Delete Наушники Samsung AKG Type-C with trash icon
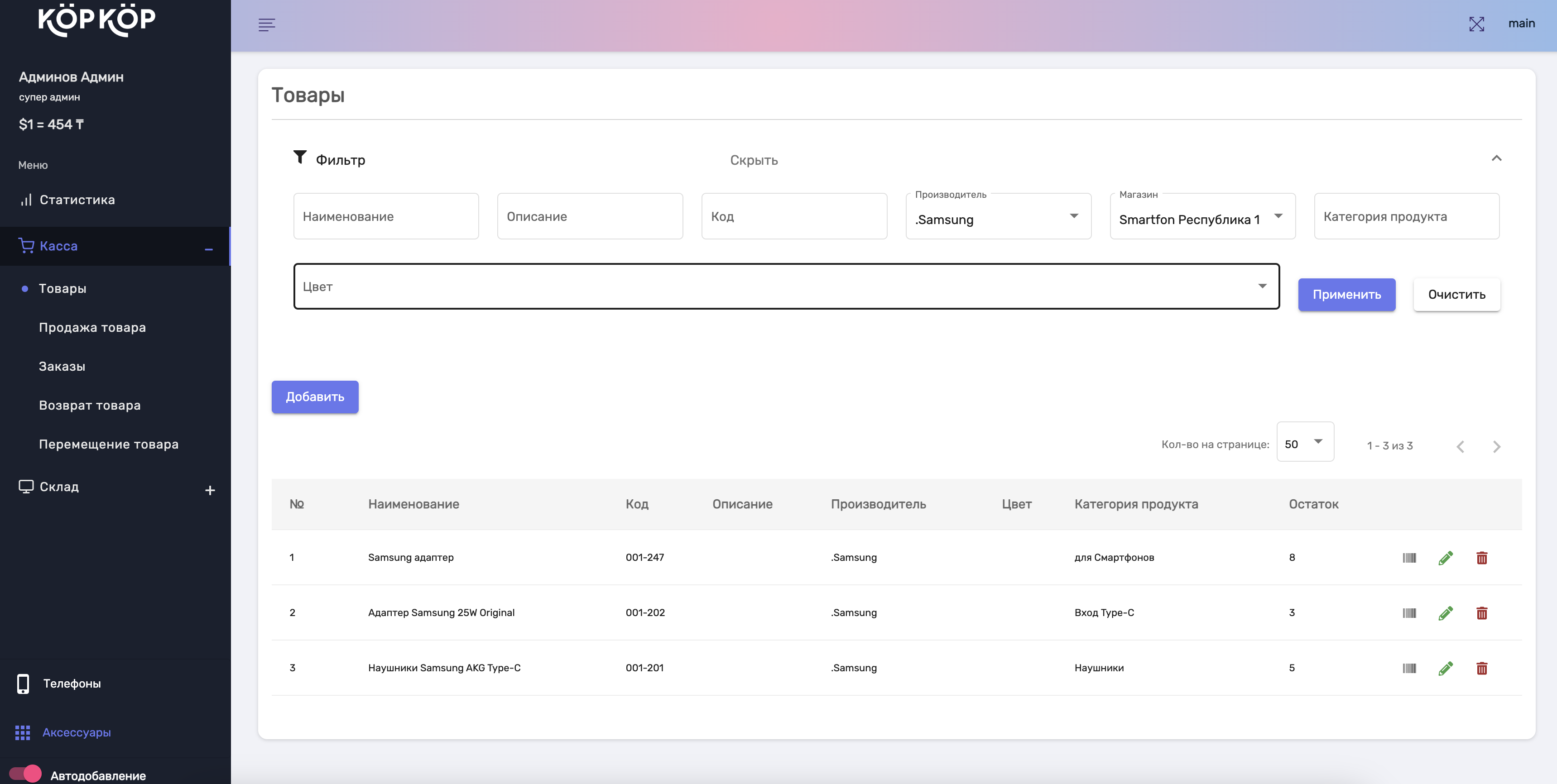The image size is (1557, 784). point(1481,668)
